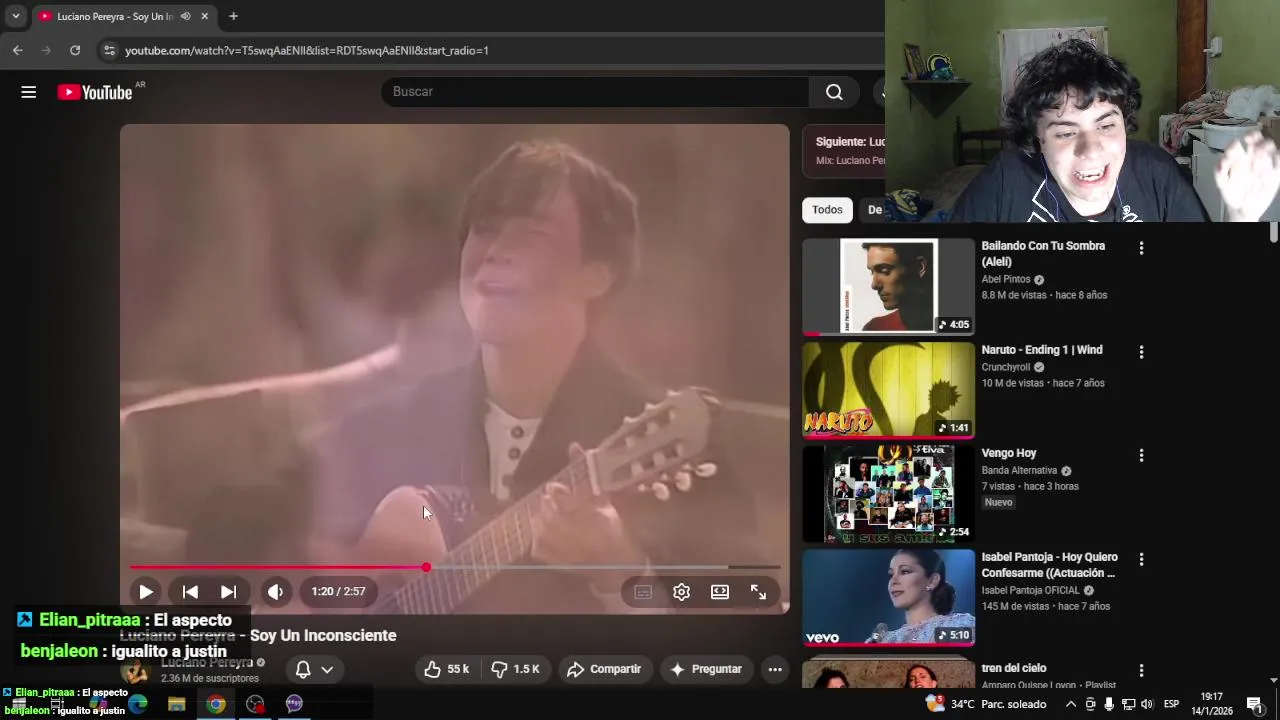Image resolution: width=1280 pixels, height=720 pixels.
Task: Open Isabel Pantoja vevo thumbnail
Action: coord(888,597)
